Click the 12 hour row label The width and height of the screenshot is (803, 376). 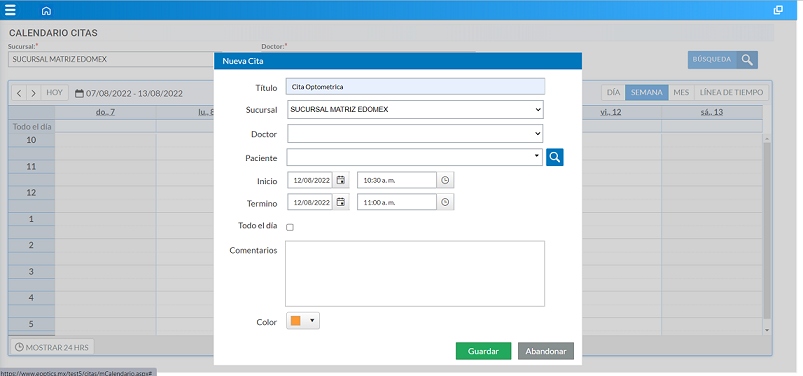pyautogui.click(x=31, y=193)
